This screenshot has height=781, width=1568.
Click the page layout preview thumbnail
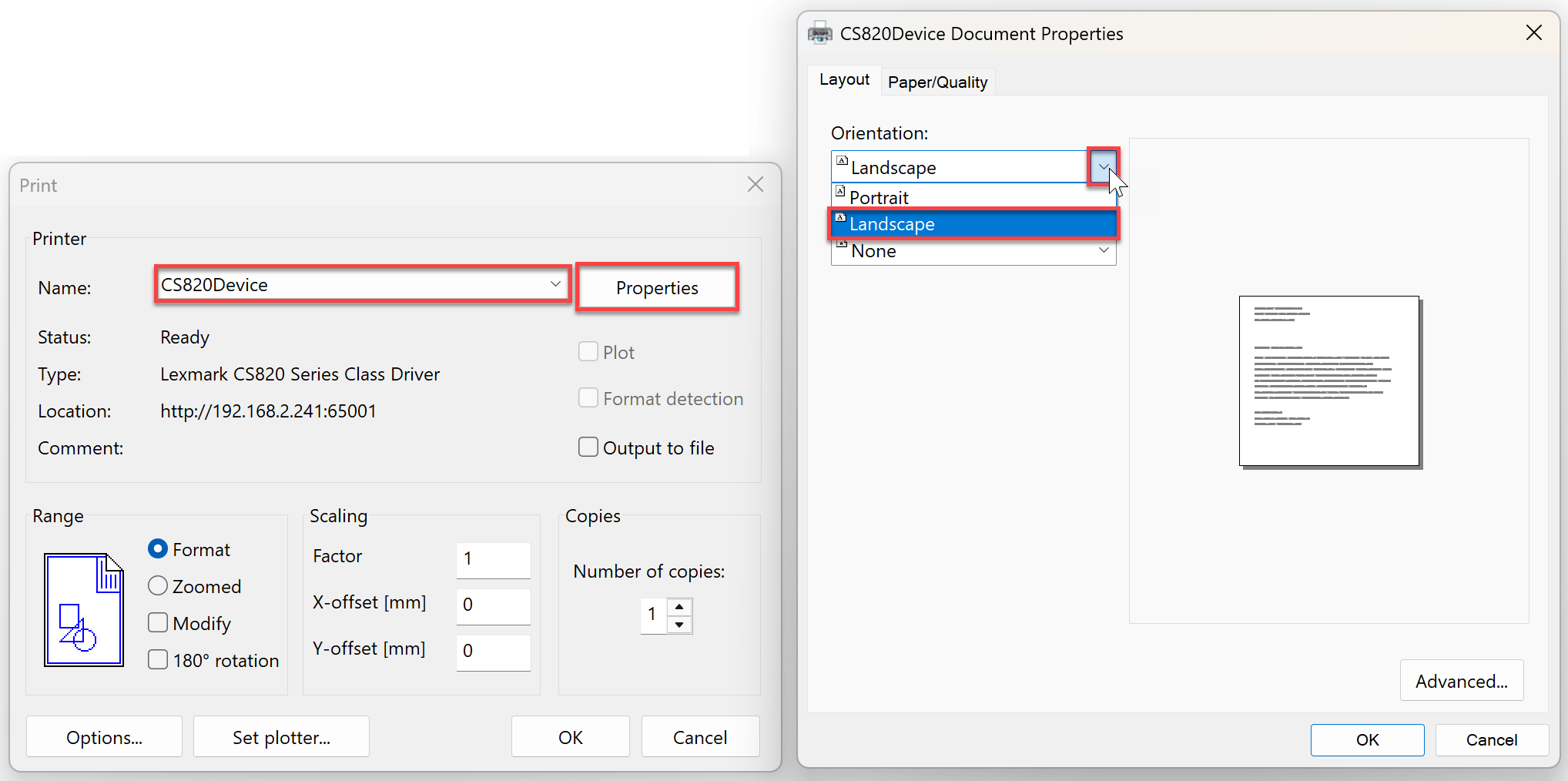(x=1328, y=381)
